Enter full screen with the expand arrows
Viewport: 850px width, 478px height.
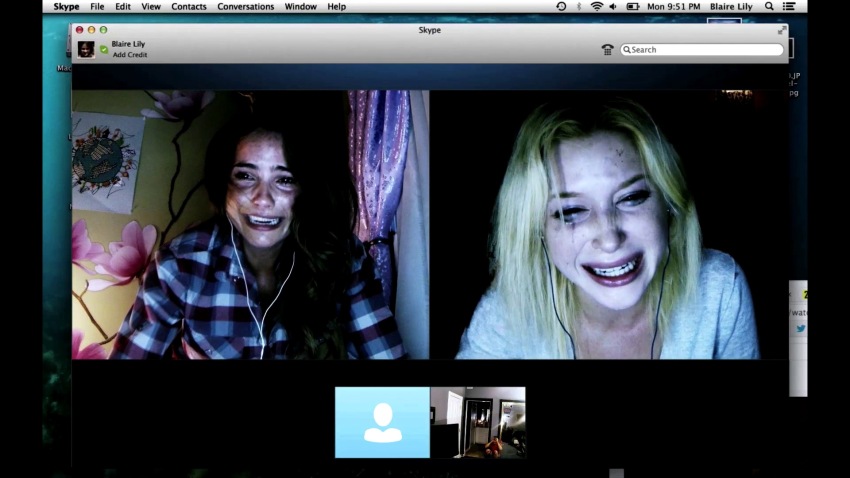782,30
